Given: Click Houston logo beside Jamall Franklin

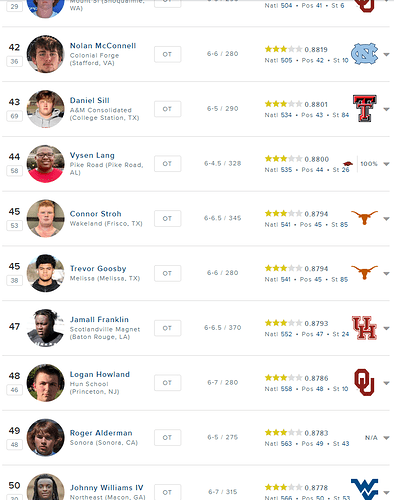Looking at the screenshot, I should point(364,328).
